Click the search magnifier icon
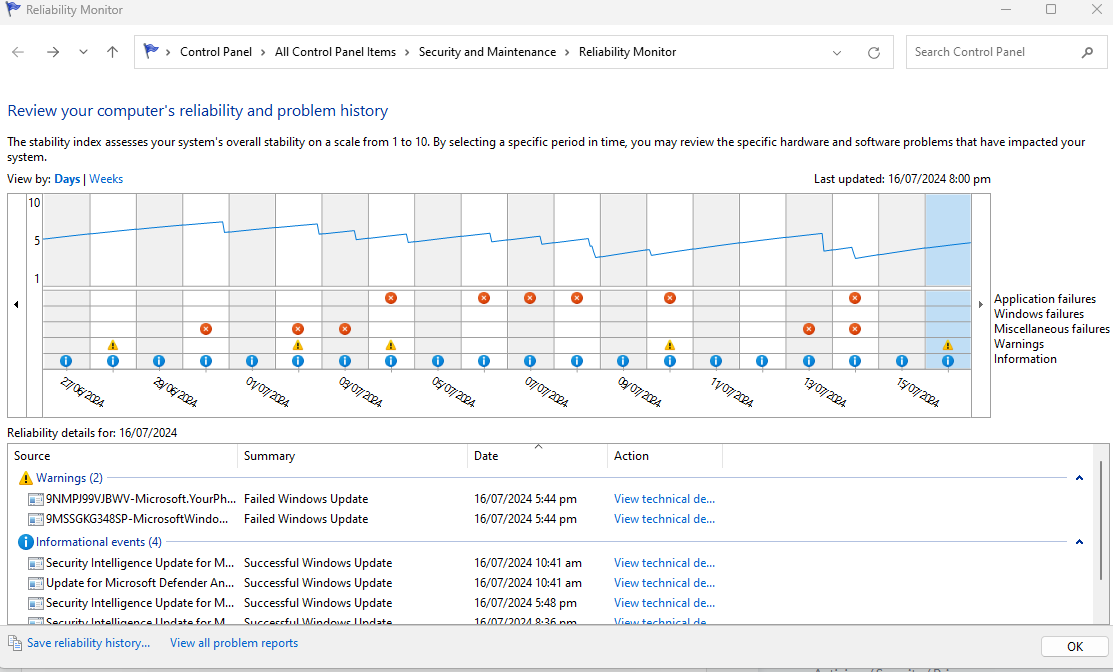 coord(1087,52)
